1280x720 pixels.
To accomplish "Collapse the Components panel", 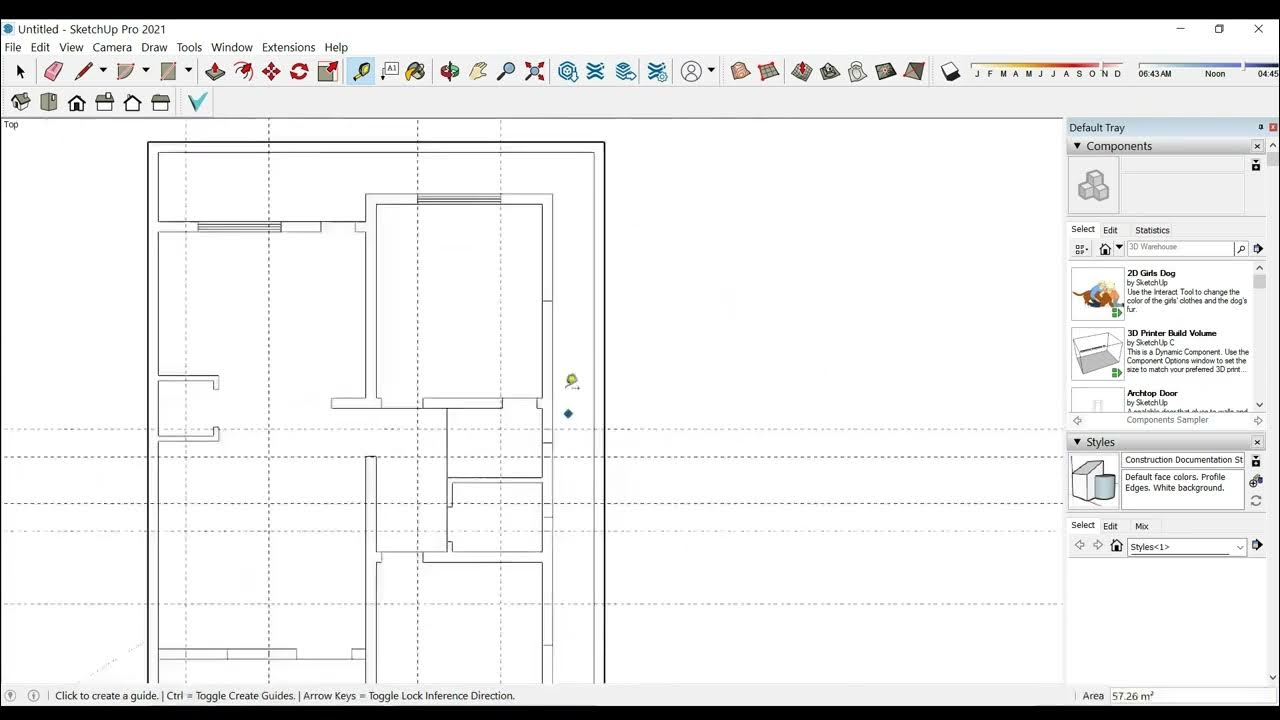I will coord(1077,146).
